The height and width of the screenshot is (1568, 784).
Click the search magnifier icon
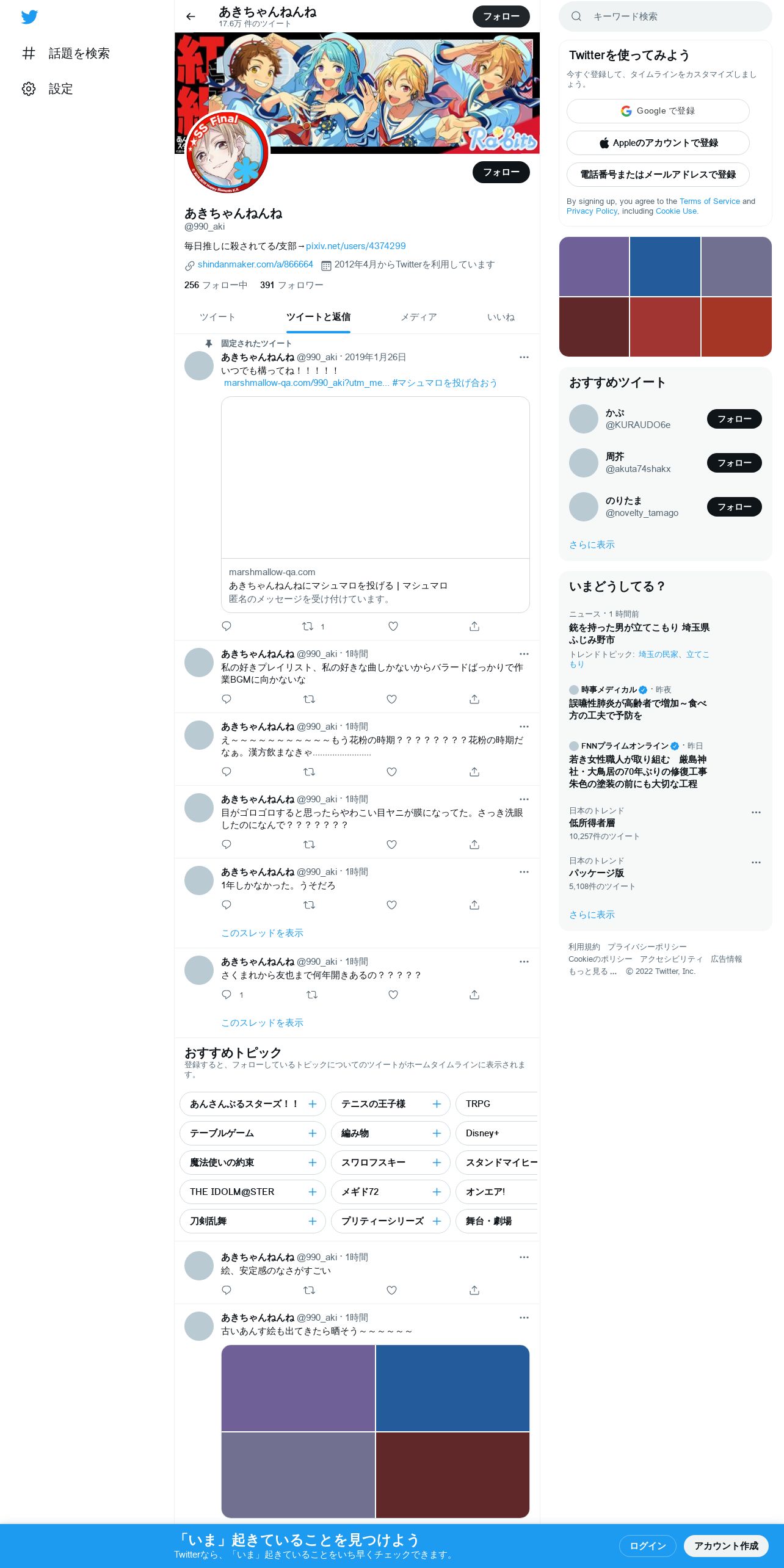tap(576, 16)
